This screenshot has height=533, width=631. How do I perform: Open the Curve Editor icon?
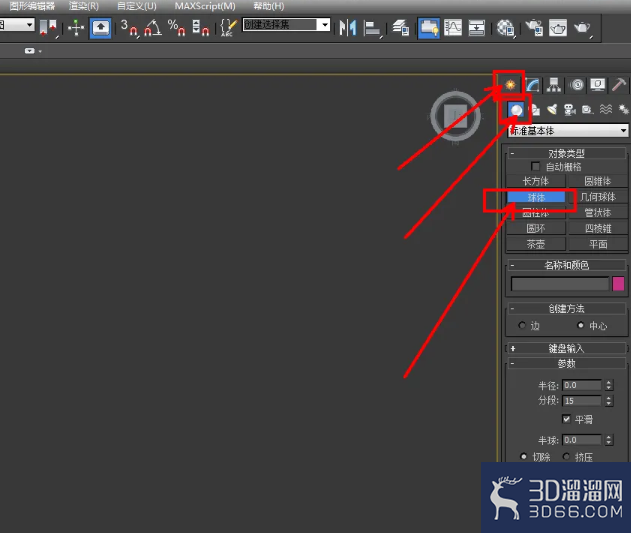click(x=453, y=28)
